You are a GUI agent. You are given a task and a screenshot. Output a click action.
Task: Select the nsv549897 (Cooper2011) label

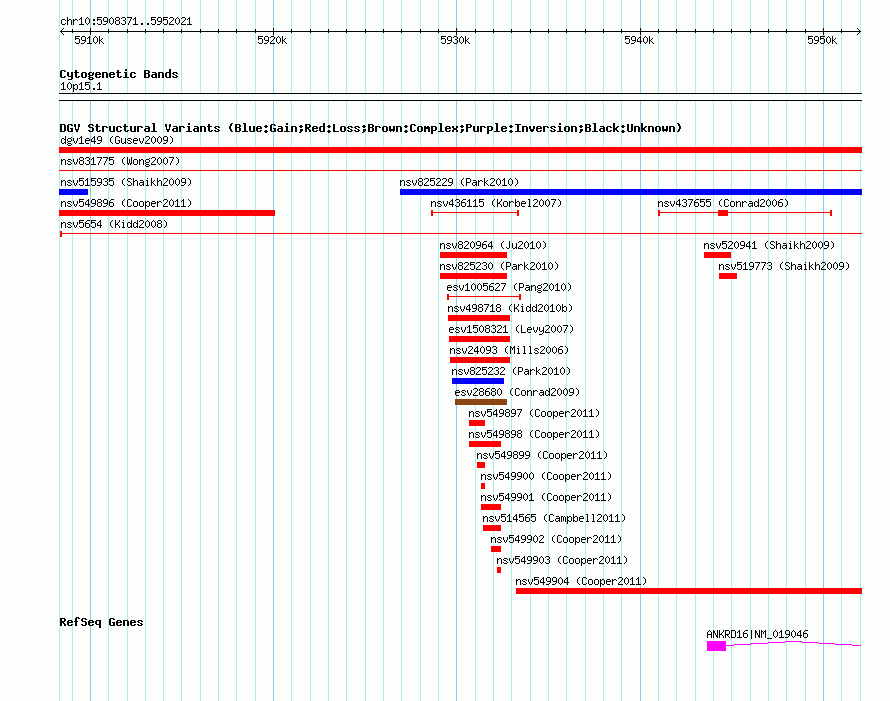(x=534, y=413)
